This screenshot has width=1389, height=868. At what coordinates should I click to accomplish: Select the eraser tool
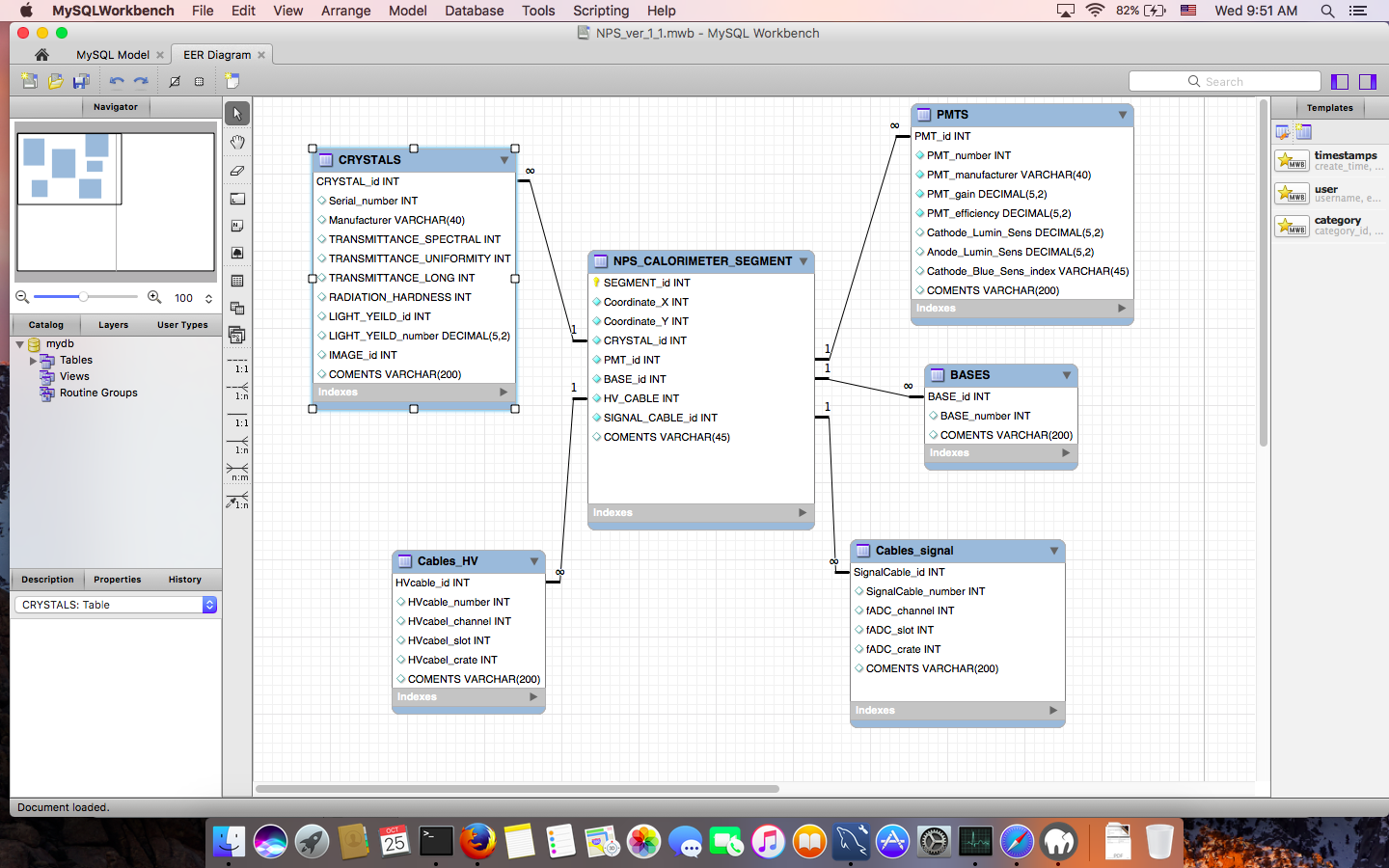click(237, 171)
